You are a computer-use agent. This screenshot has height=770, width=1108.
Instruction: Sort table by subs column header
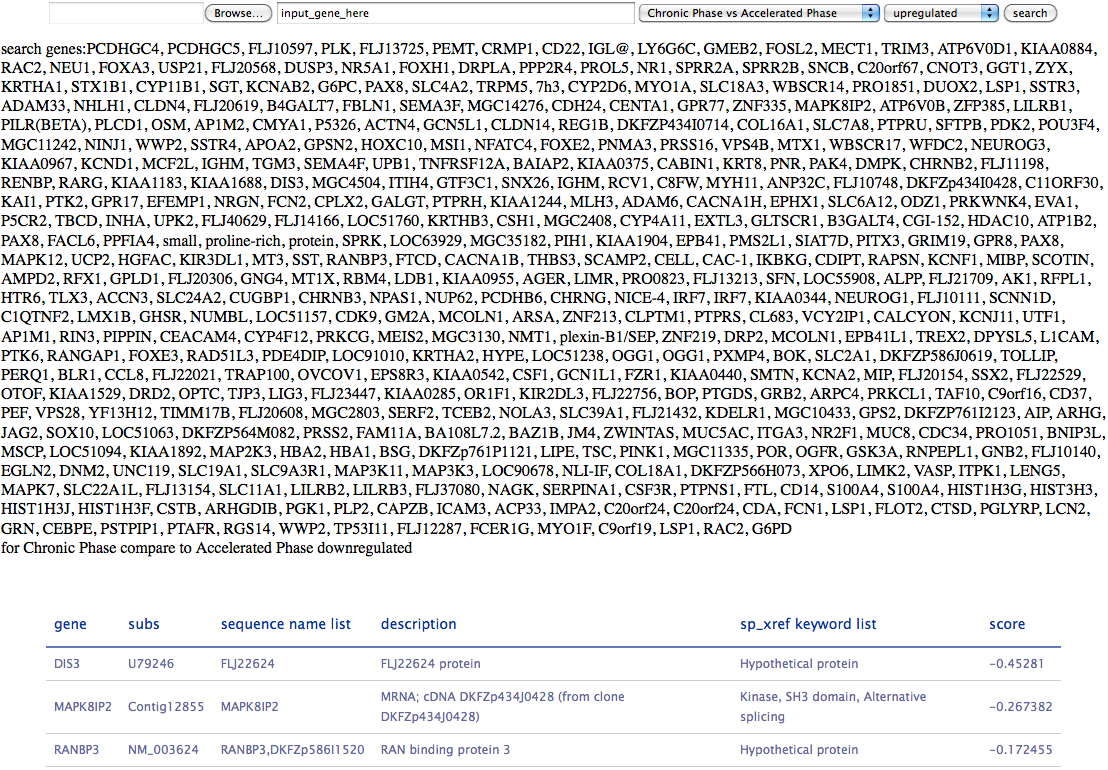click(x=144, y=624)
